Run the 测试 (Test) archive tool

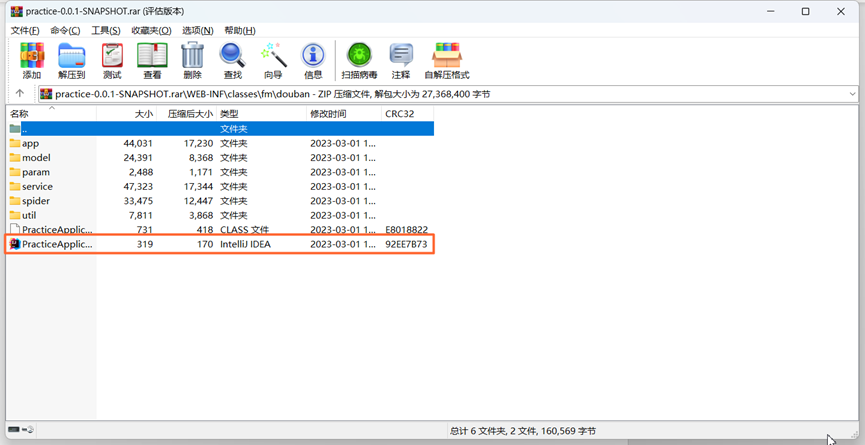(x=112, y=60)
